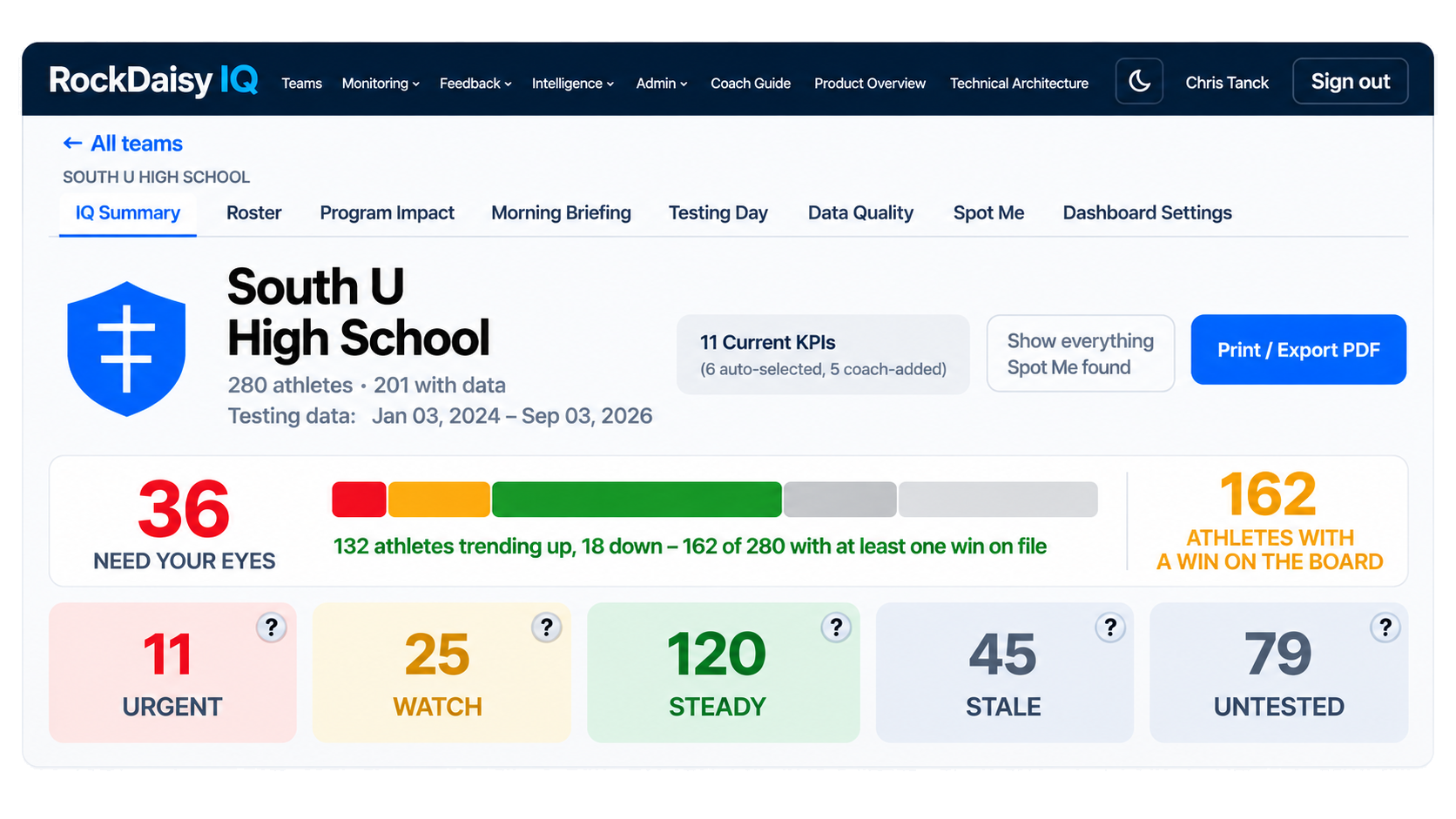This screenshot has width=1456, height=819.
Task: Click Print / Export PDF
Action: [1298, 350]
